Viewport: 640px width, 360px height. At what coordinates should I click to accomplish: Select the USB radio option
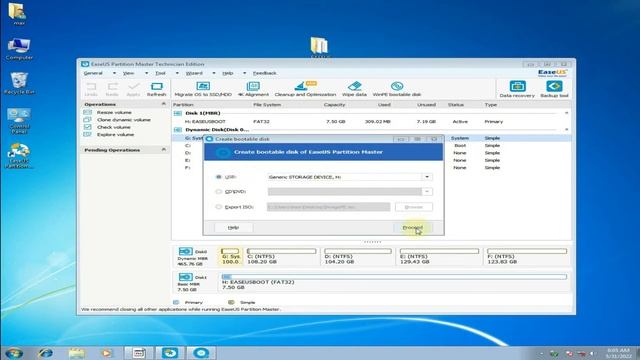coord(218,177)
